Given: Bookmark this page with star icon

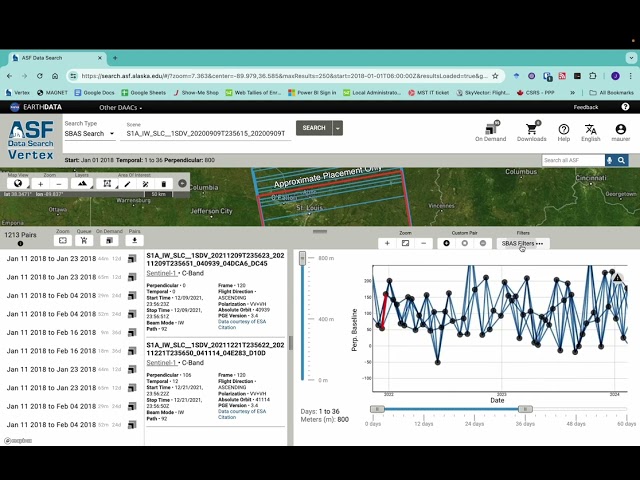Looking at the screenshot, I should (495, 76).
